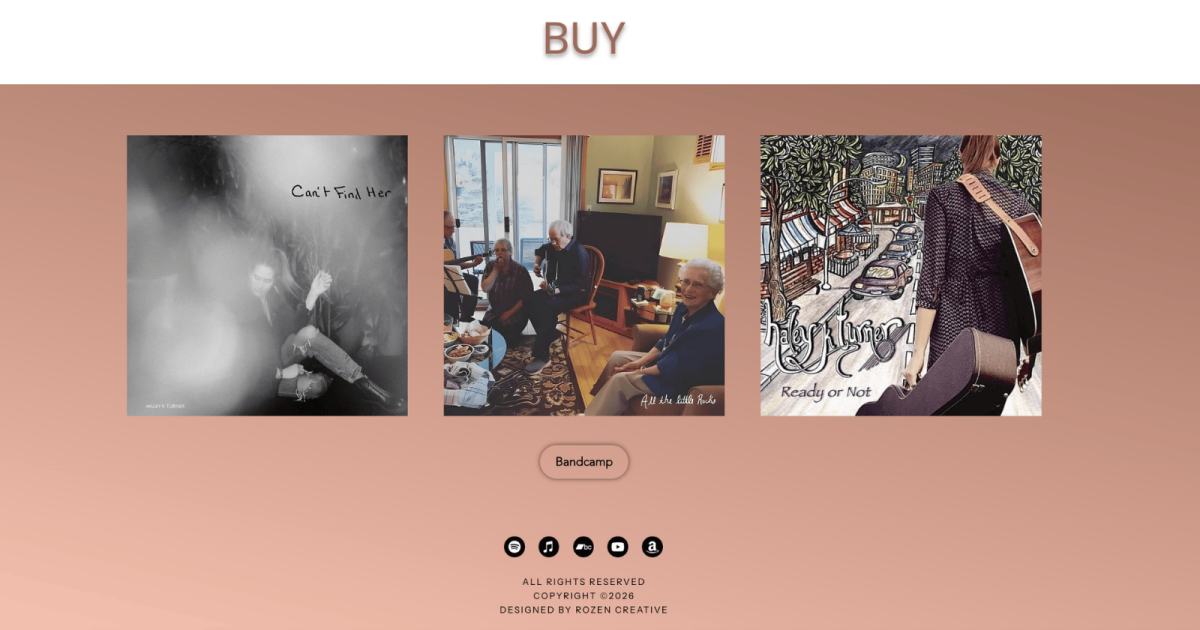Click the Designed by Rozen Creative credit

(584, 610)
